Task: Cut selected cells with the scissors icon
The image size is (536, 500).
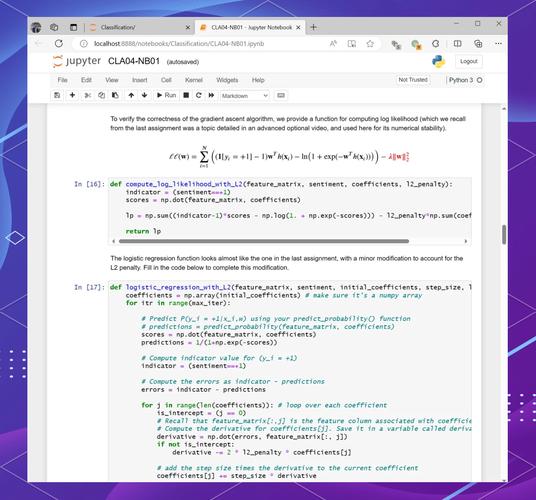Action: (88, 95)
